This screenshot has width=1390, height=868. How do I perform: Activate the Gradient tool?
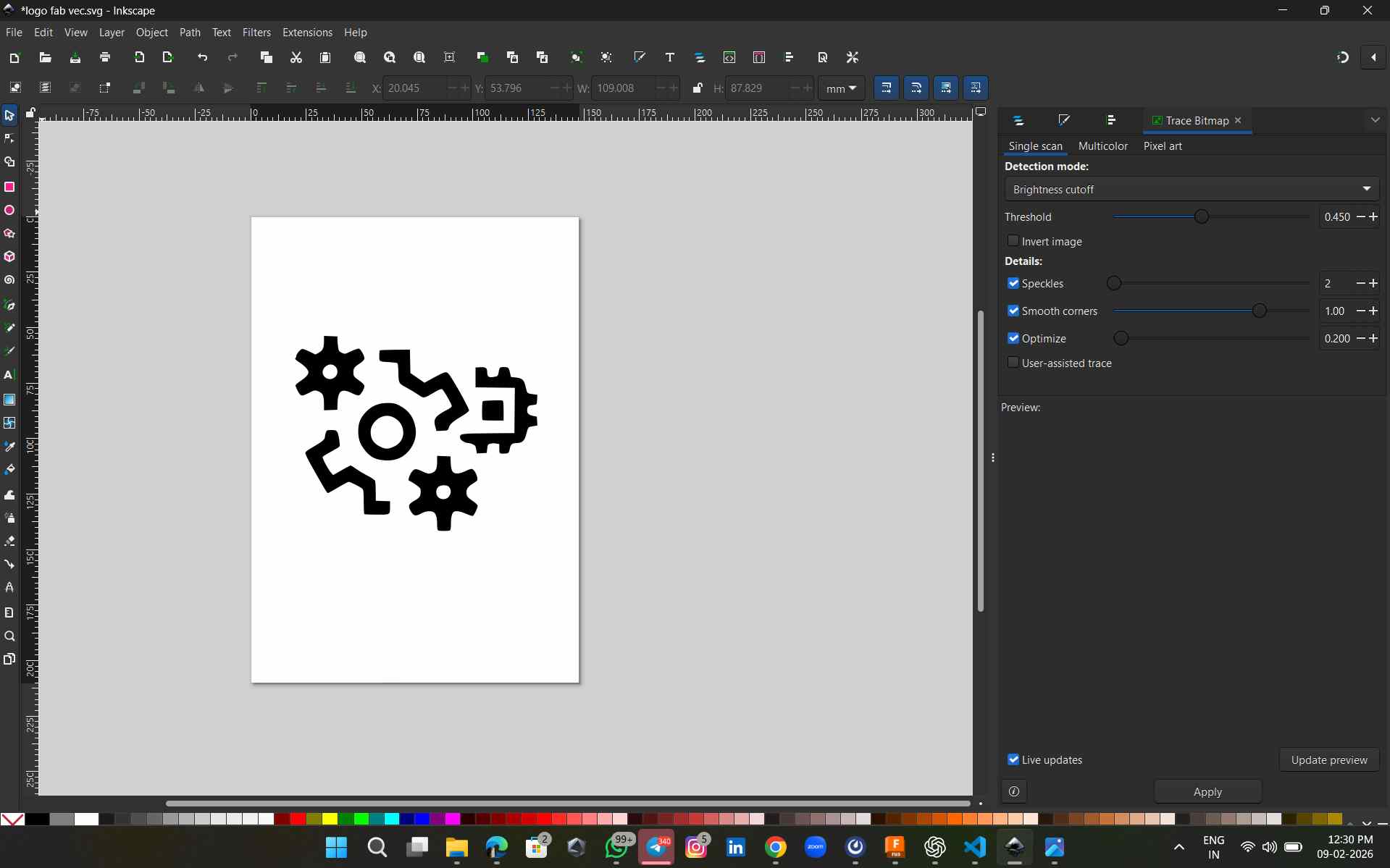(x=9, y=400)
